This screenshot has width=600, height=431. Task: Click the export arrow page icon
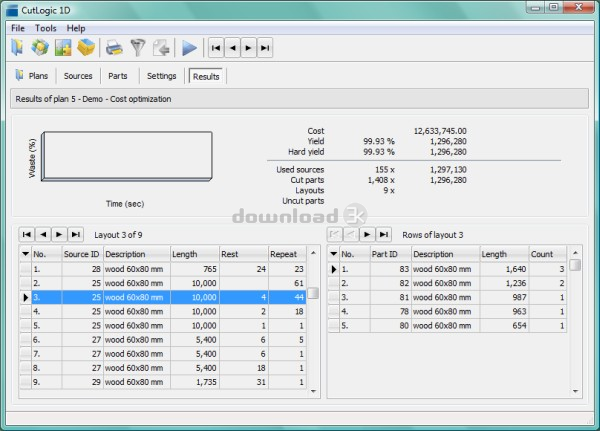tap(161, 48)
